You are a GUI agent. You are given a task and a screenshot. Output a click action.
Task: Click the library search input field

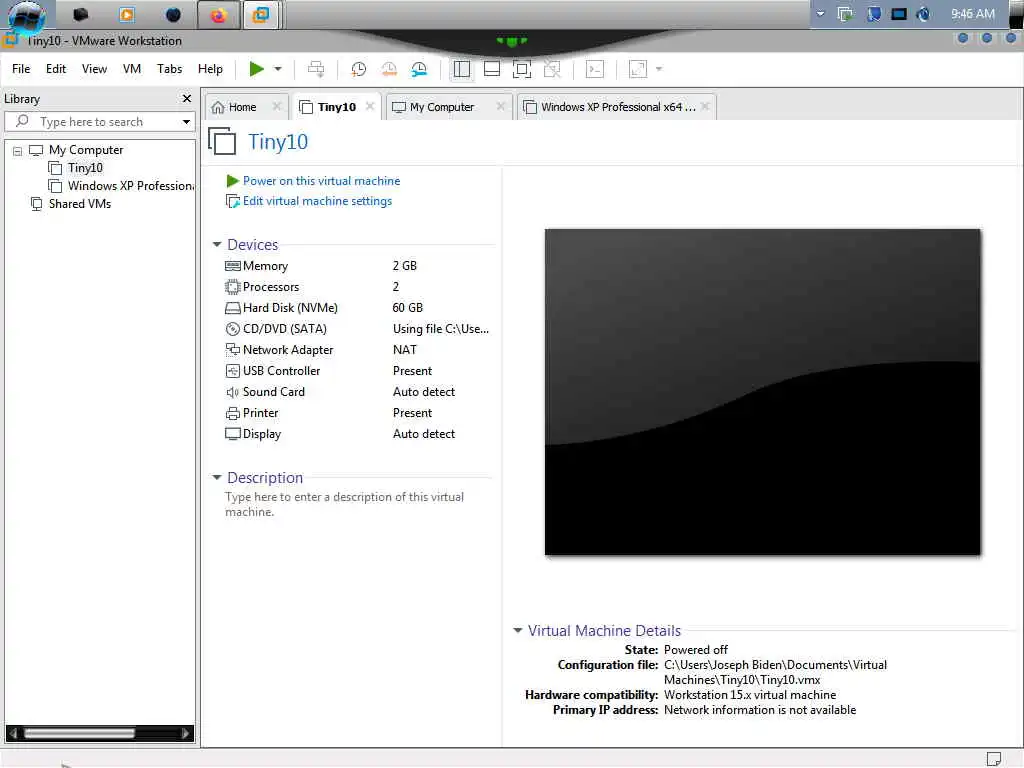pos(101,121)
